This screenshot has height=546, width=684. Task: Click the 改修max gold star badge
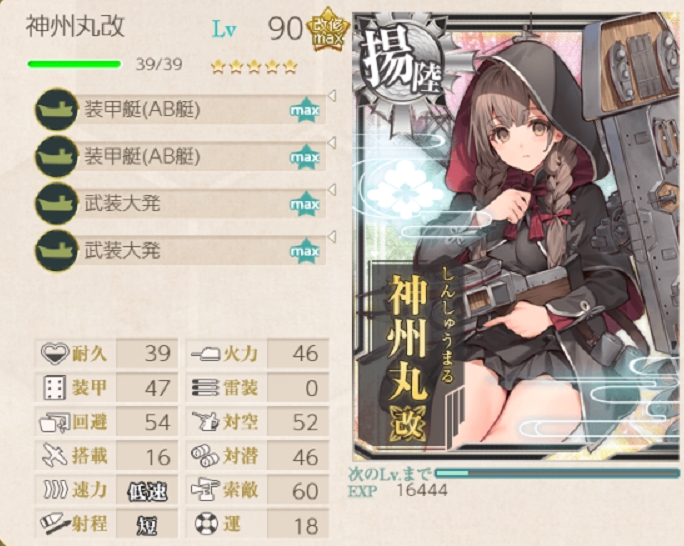click(328, 30)
